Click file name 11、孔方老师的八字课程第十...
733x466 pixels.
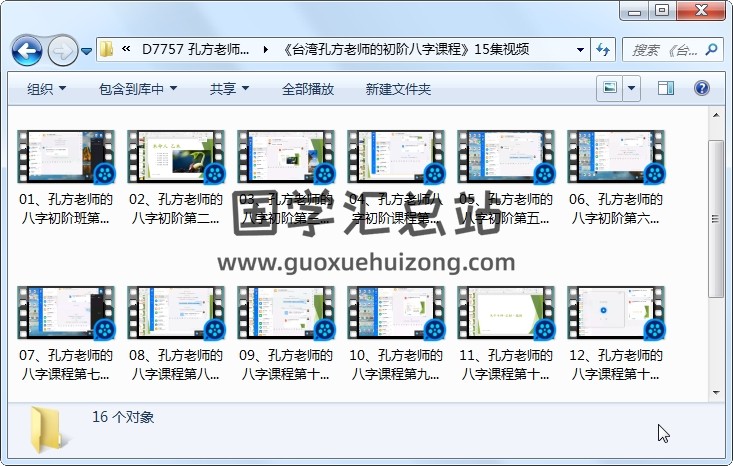pos(506,365)
